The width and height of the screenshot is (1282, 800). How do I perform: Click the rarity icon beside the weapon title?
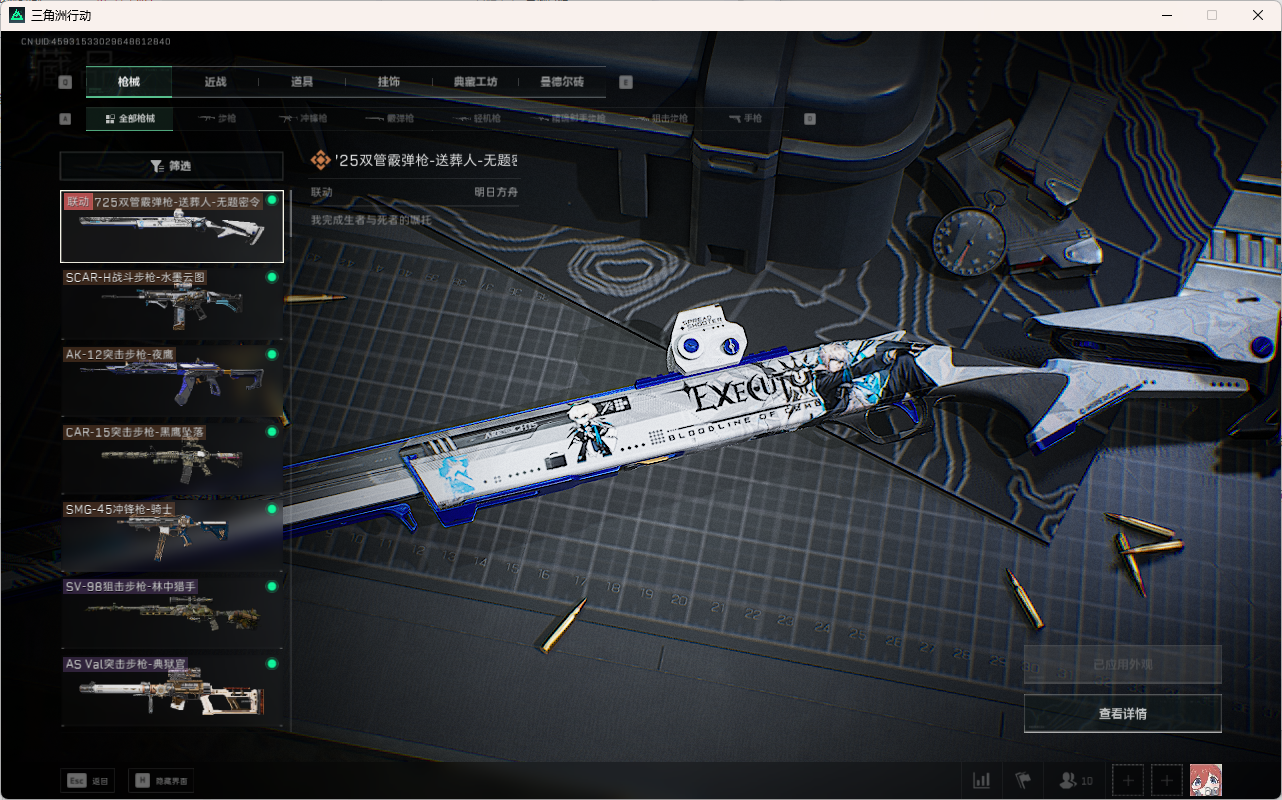pyautogui.click(x=320, y=161)
